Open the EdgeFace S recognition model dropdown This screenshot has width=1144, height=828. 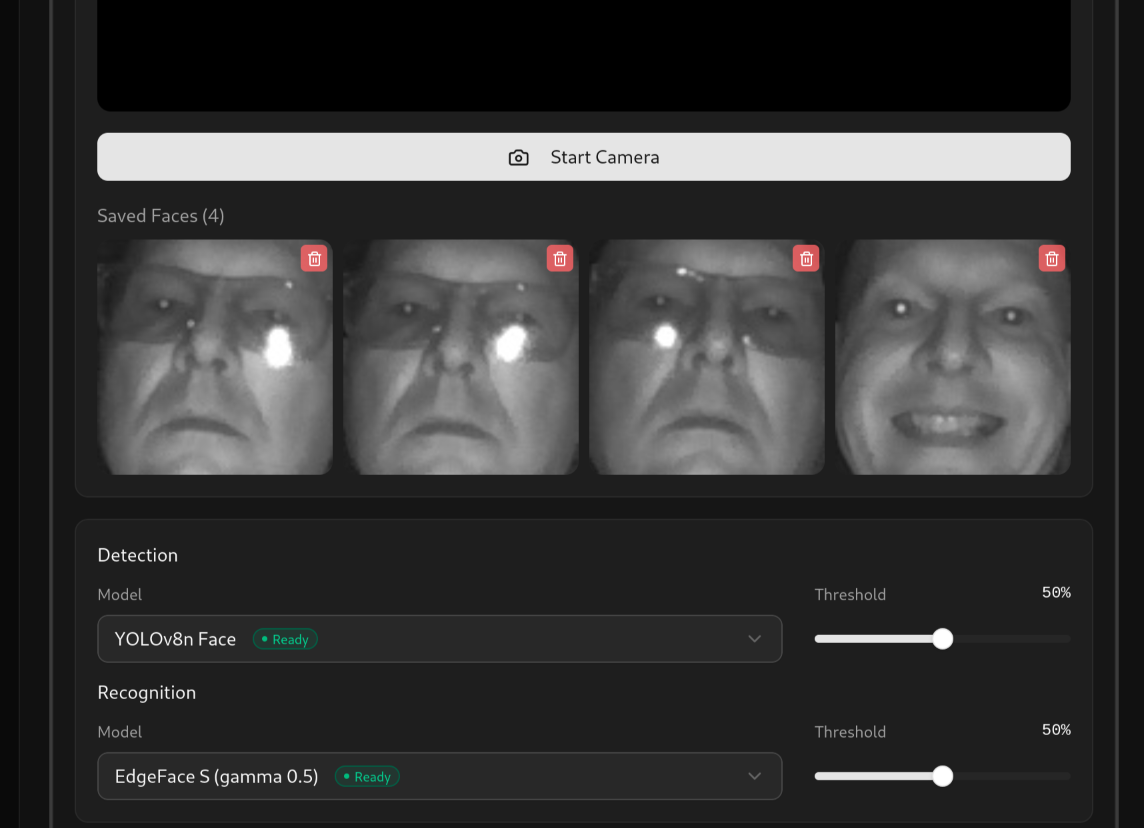click(440, 776)
